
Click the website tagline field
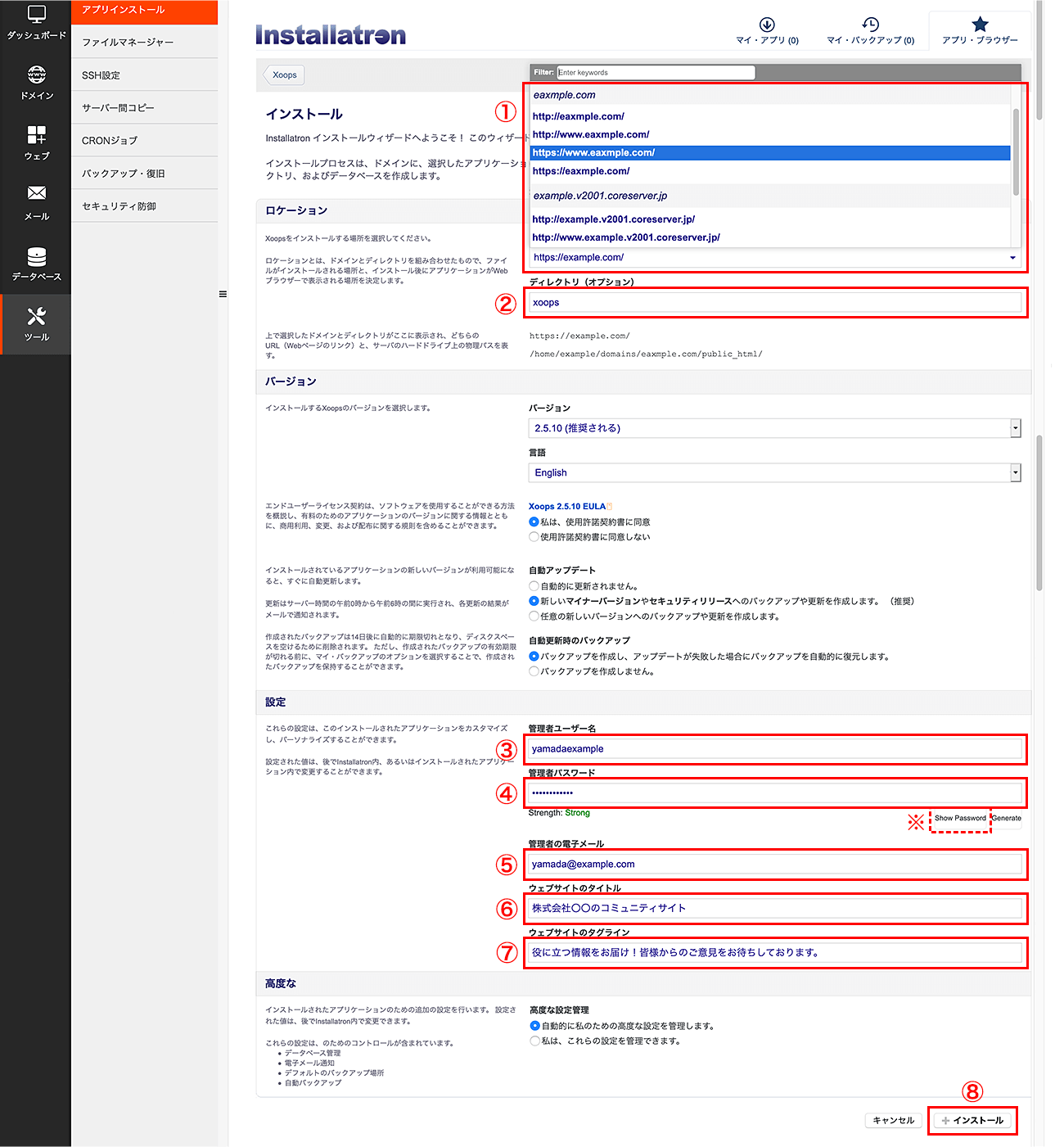(x=775, y=952)
